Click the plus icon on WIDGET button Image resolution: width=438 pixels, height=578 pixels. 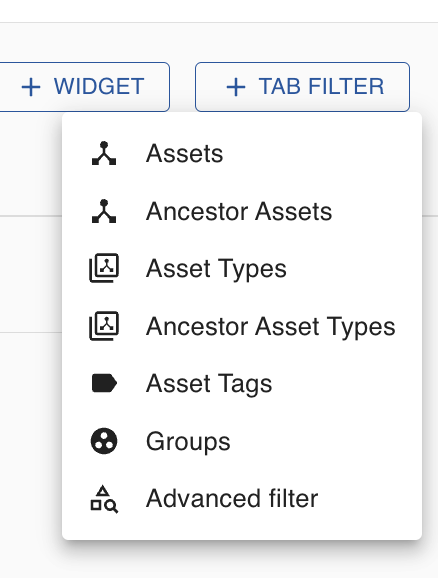[31, 87]
